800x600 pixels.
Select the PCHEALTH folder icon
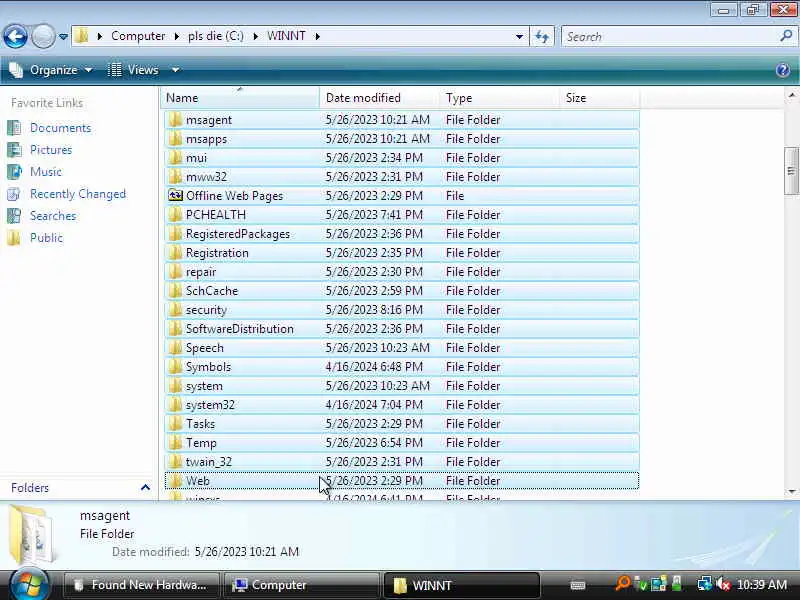[x=175, y=215]
